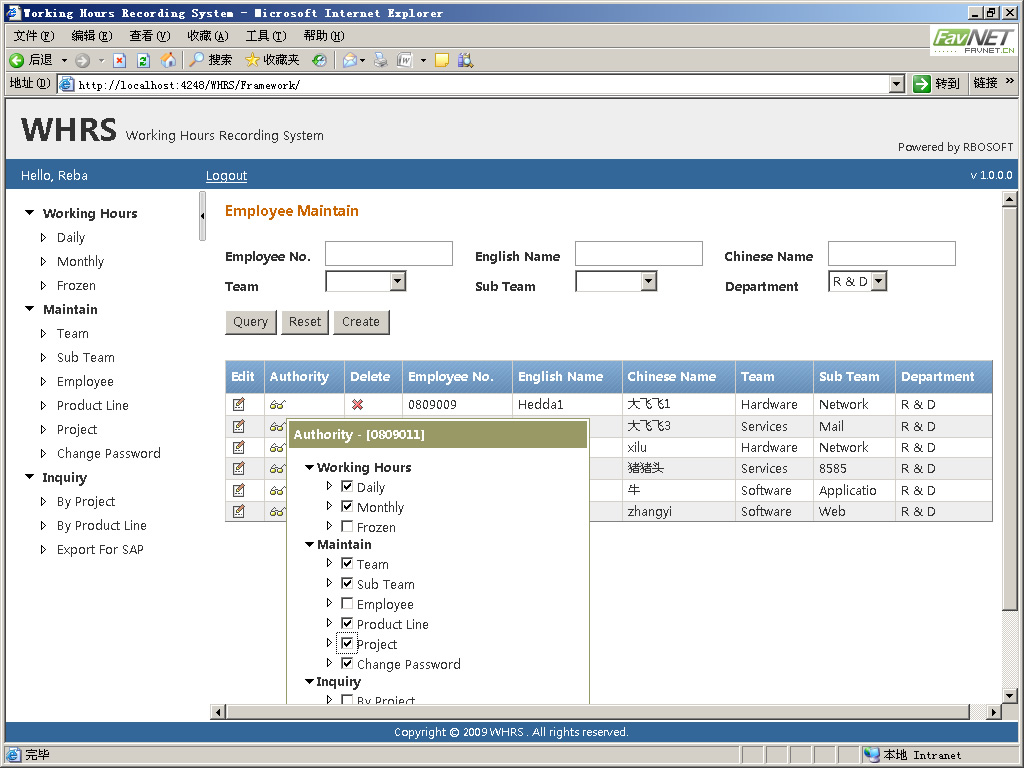This screenshot has width=1024, height=768.
Task: Click the Employee No. input field
Action: pyautogui.click(x=389, y=253)
